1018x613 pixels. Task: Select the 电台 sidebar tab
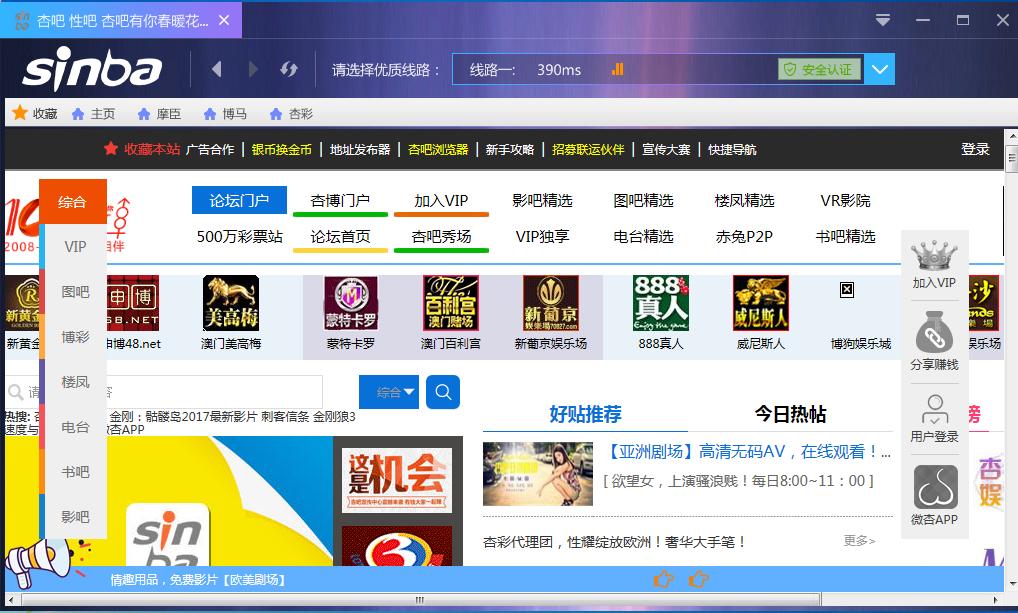click(75, 427)
